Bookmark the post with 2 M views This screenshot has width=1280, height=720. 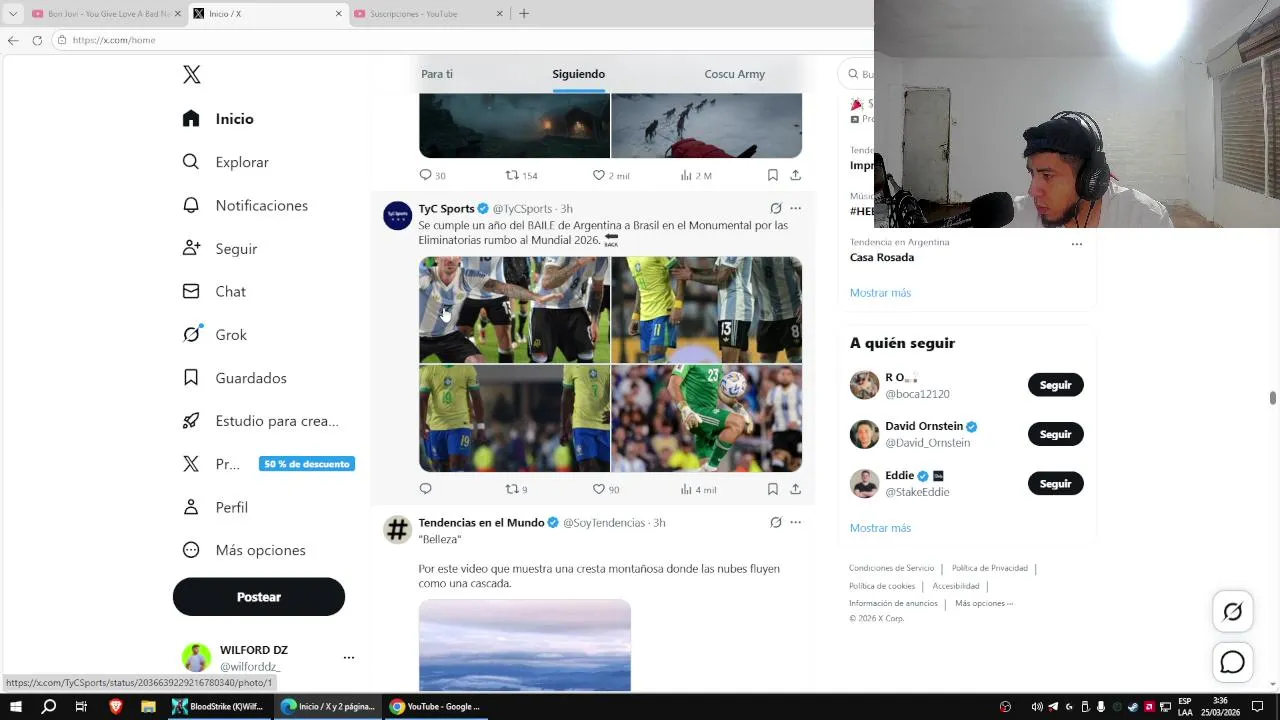point(772,175)
